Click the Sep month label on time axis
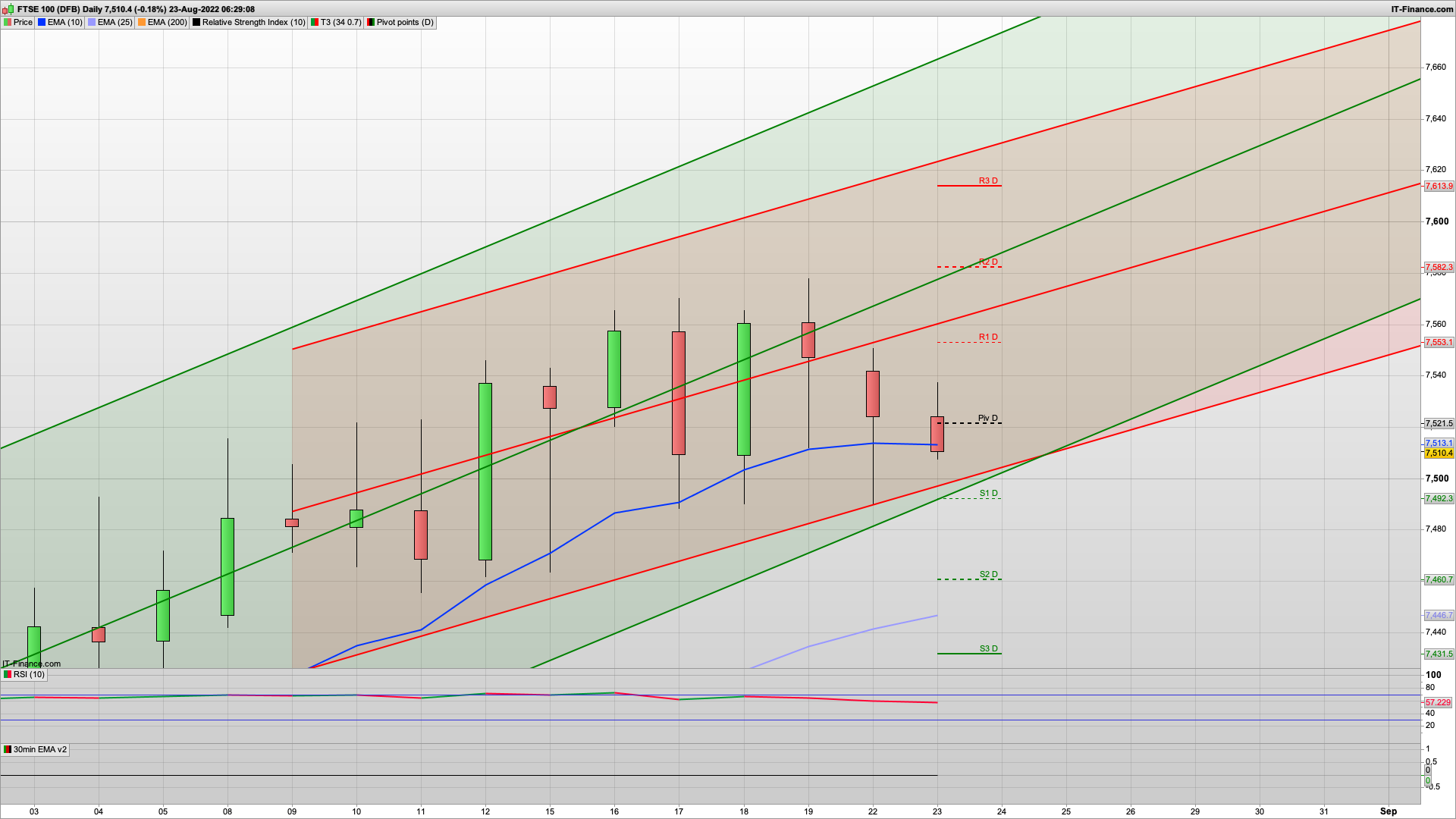Viewport: 1456px width, 819px height. (1389, 811)
